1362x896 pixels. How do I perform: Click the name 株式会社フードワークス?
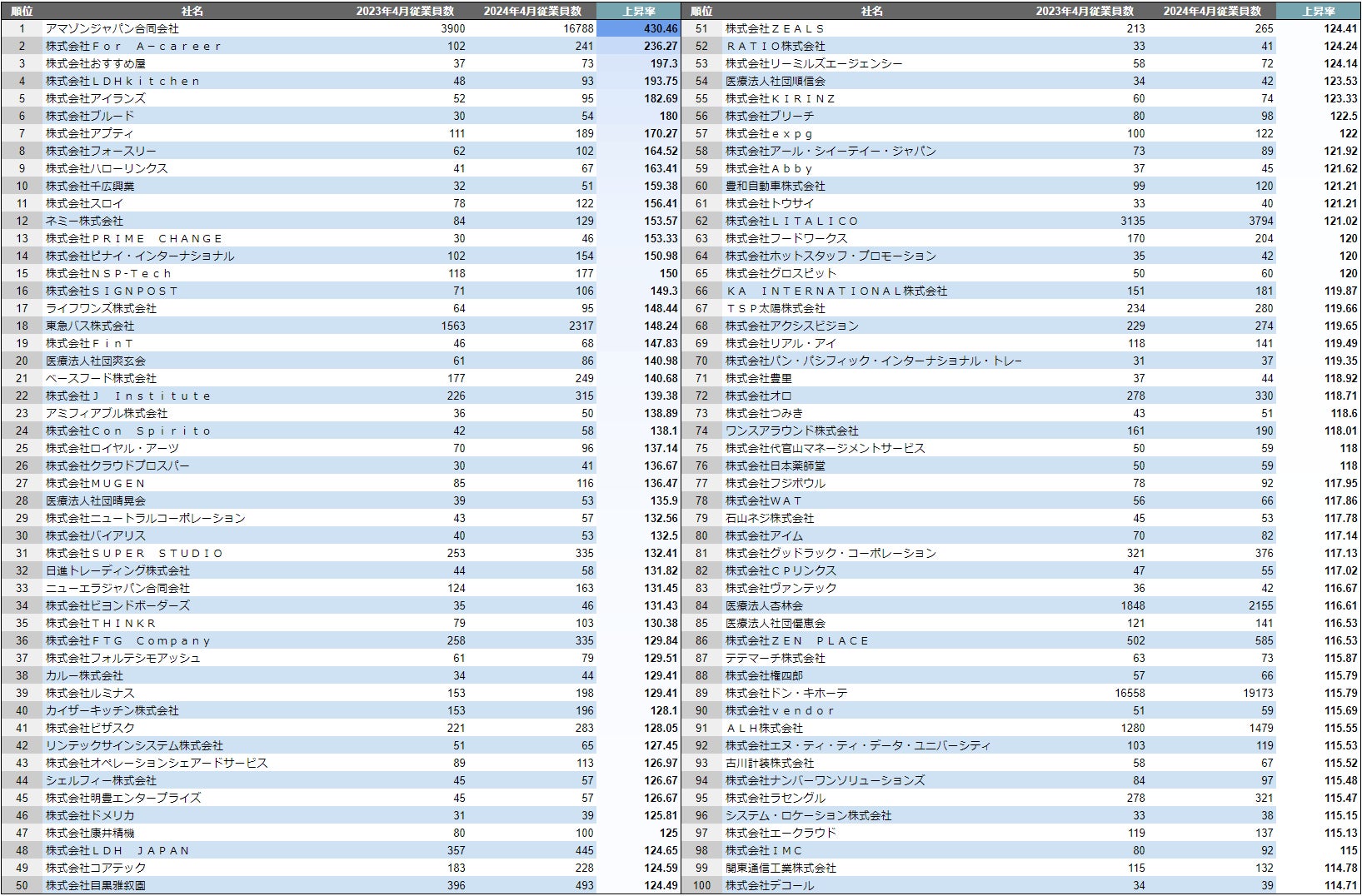click(x=786, y=238)
